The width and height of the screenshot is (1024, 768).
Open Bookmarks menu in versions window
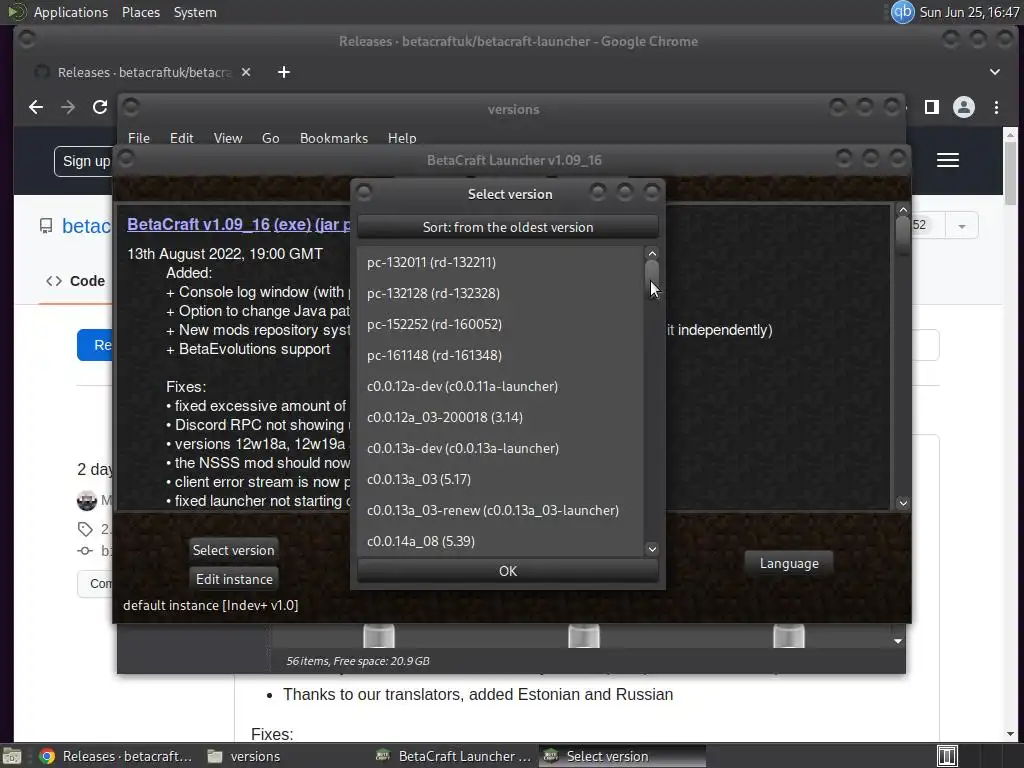pyautogui.click(x=334, y=138)
